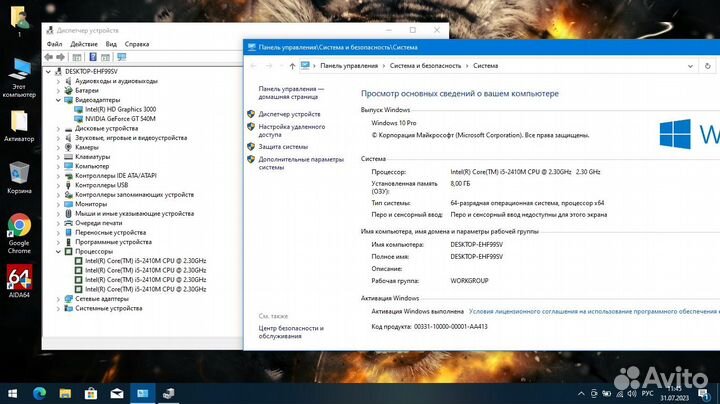The image size is (720, 404).
Task: Select NVIDIA GeForce GT 540M adapter
Action: pos(120,118)
